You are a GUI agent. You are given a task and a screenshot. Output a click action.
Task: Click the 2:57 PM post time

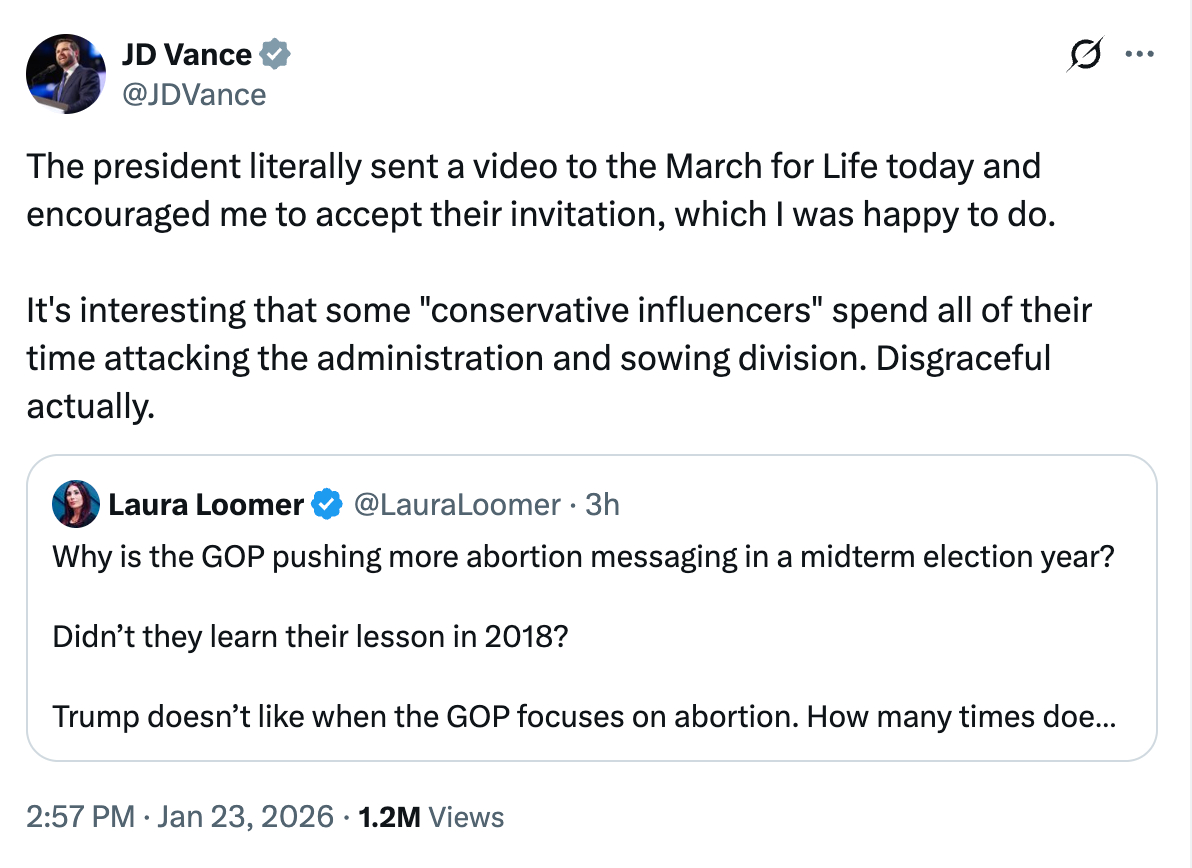[x=80, y=817]
